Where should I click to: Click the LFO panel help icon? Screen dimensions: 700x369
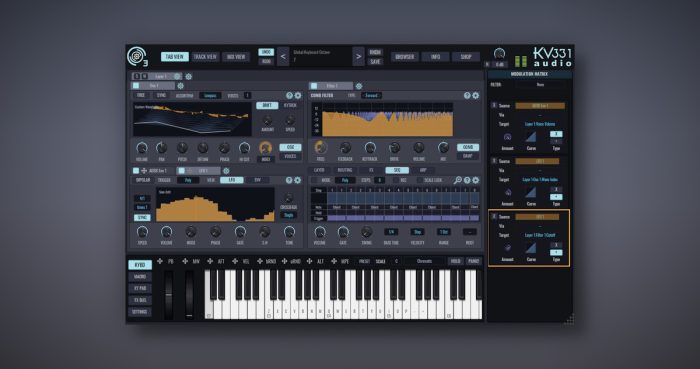(289, 180)
